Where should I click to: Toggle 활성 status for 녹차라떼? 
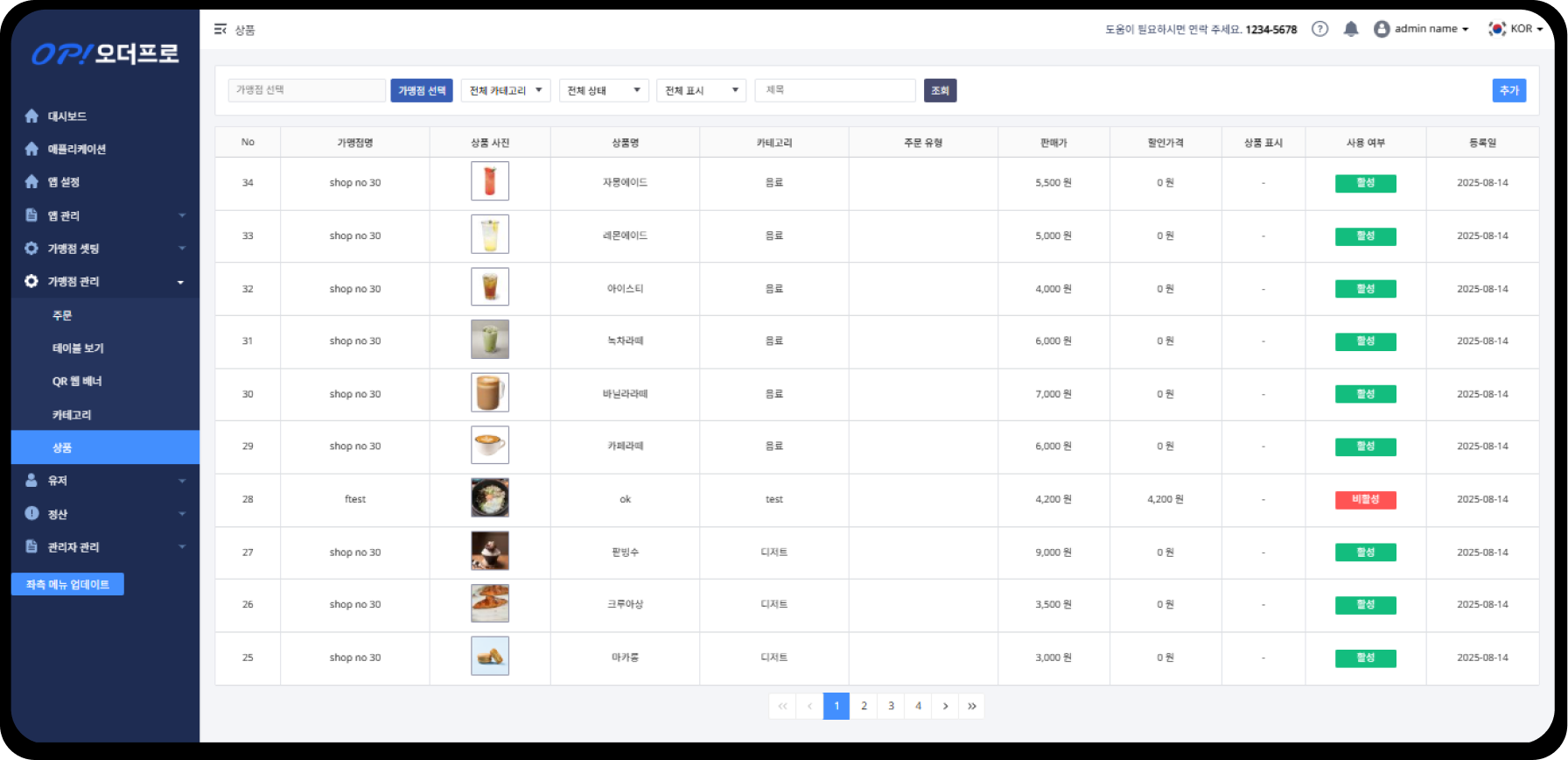coord(1365,341)
